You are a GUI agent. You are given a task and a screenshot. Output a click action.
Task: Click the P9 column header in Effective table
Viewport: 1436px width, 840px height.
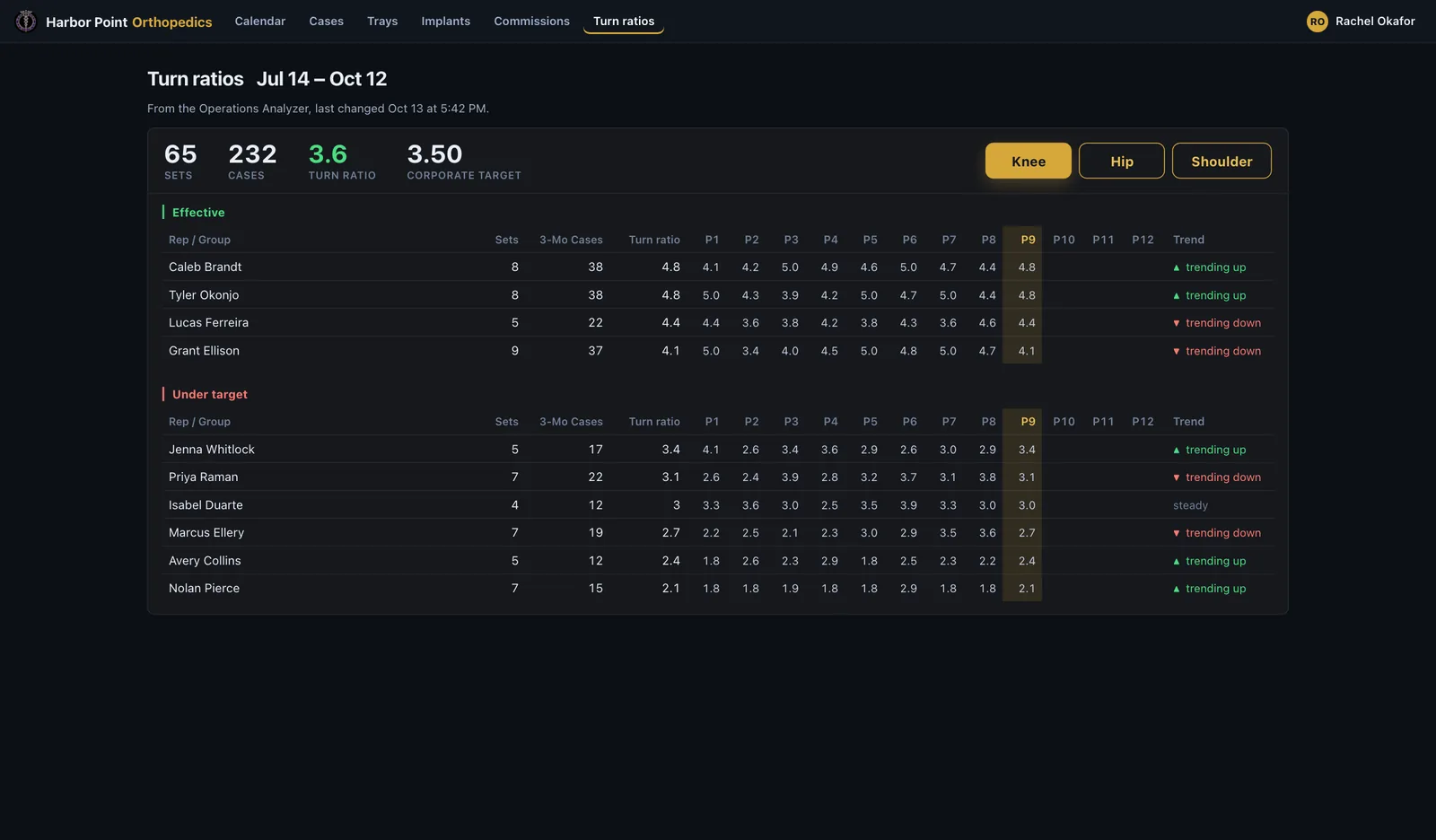(1028, 240)
